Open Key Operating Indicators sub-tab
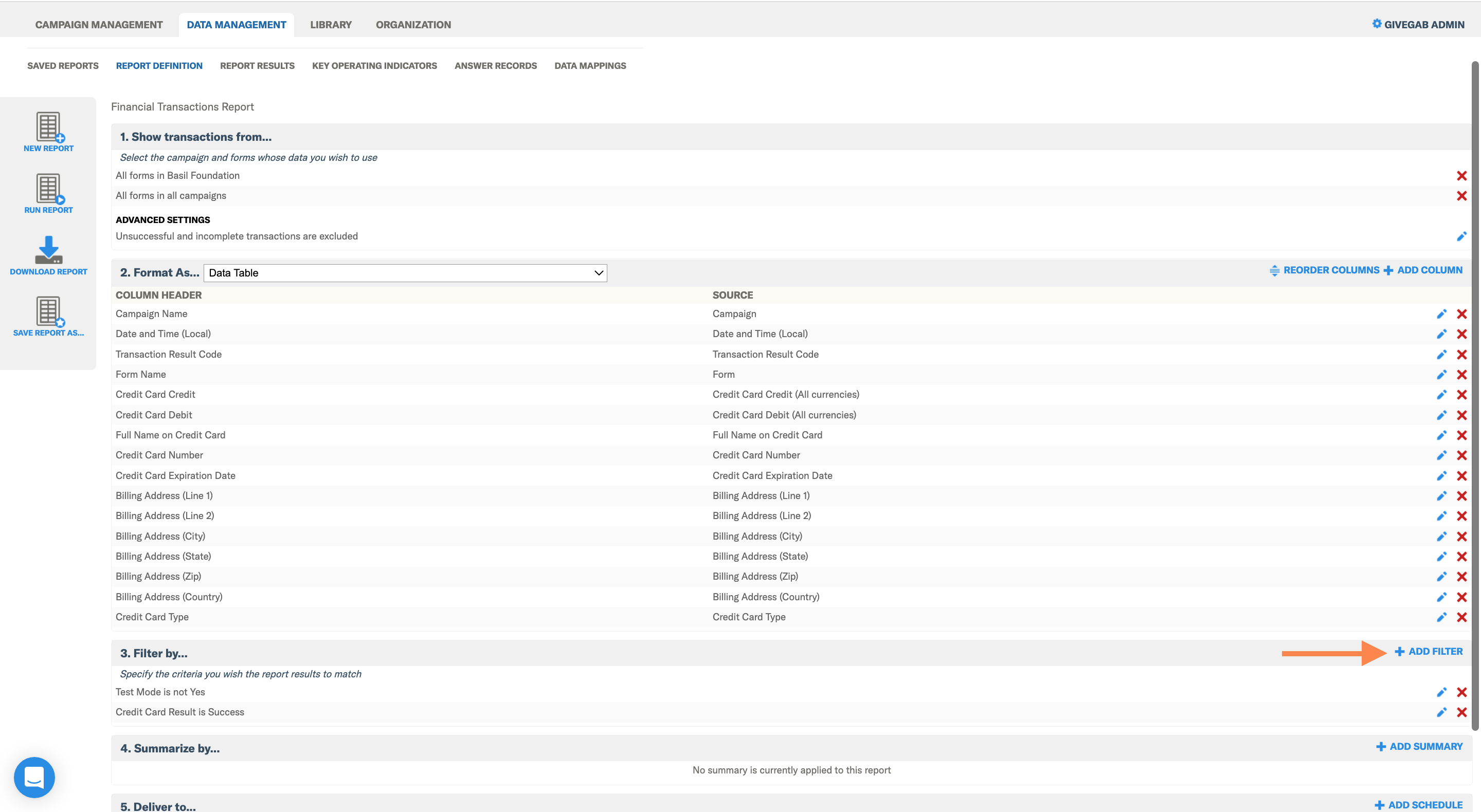1481x812 pixels. pyautogui.click(x=374, y=65)
